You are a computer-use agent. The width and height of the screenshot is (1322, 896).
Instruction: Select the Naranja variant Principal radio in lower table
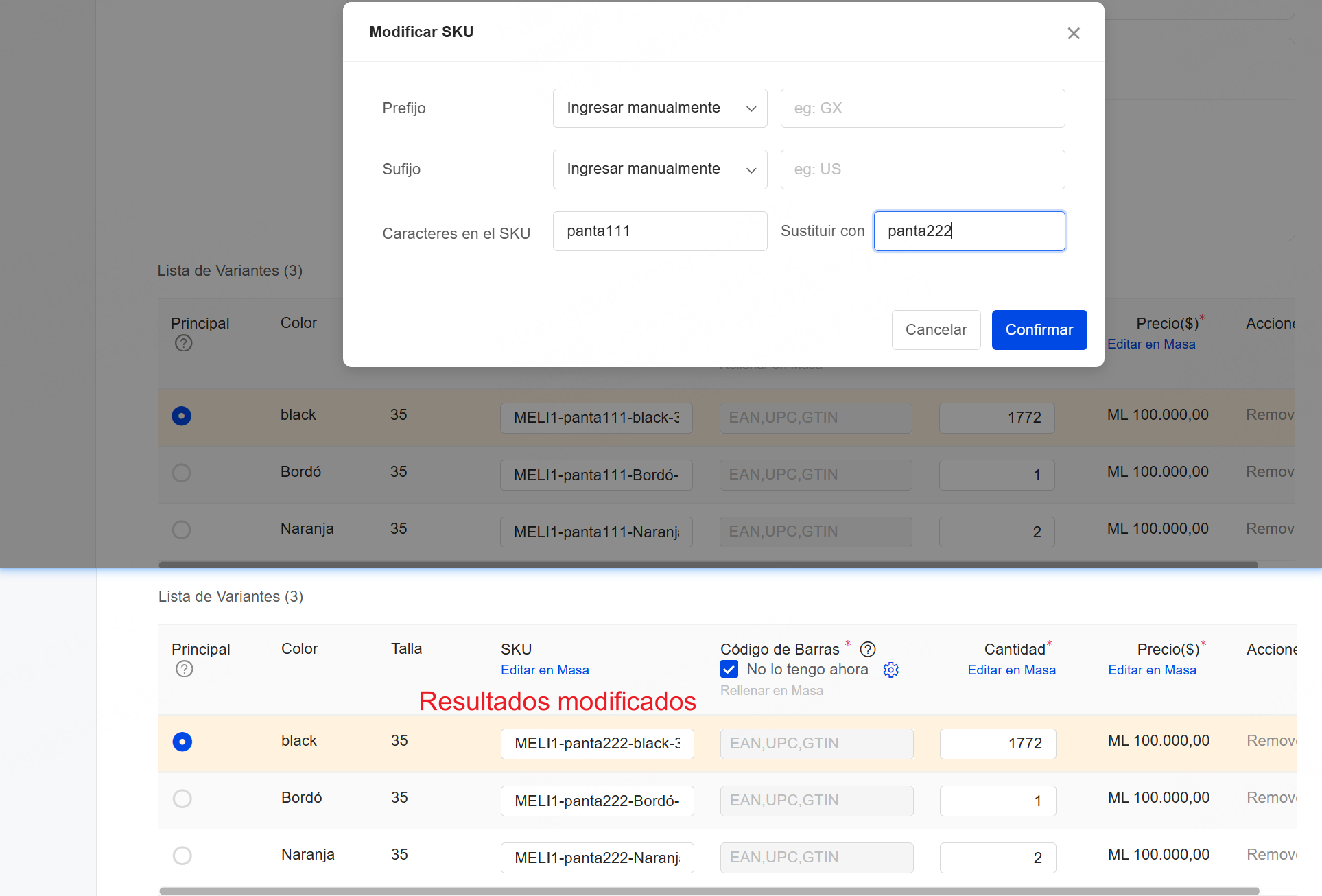click(182, 856)
